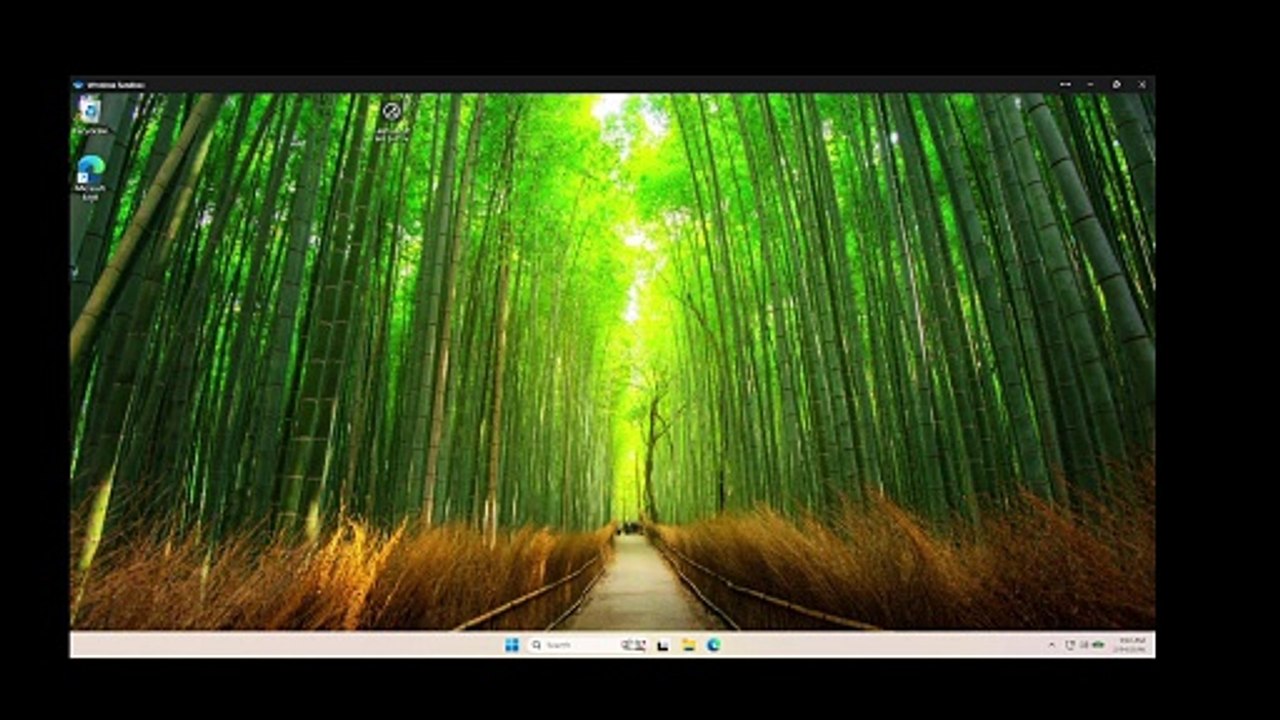1280x720 pixels.
Task: Open the Recycle Bin desktop icon
Action: pyautogui.click(x=90, y=114)
